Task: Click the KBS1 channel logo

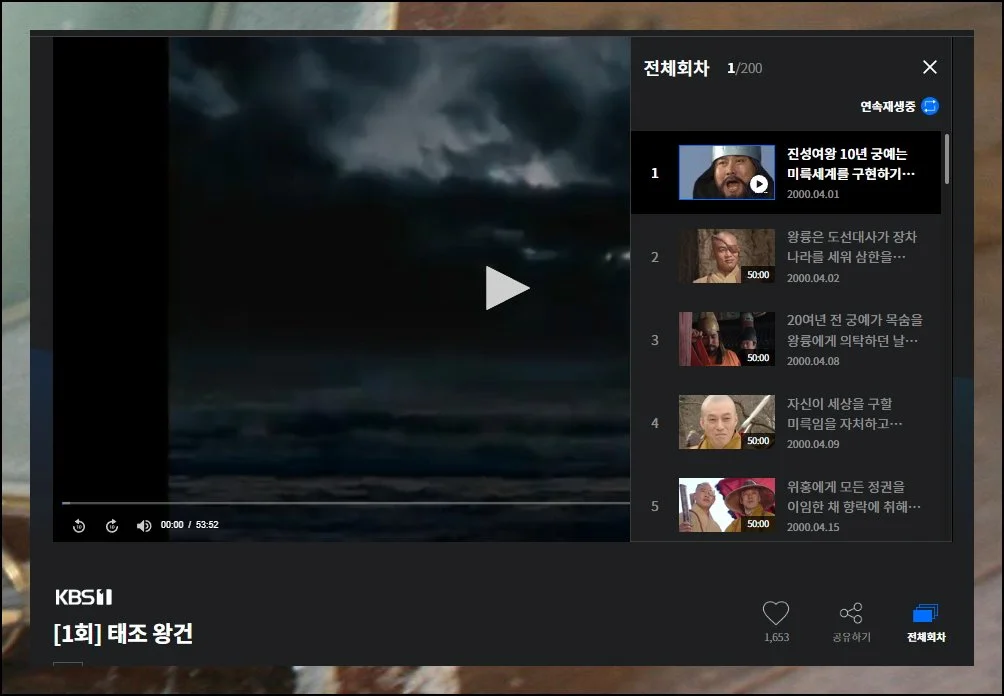Action: coord(84,597)
